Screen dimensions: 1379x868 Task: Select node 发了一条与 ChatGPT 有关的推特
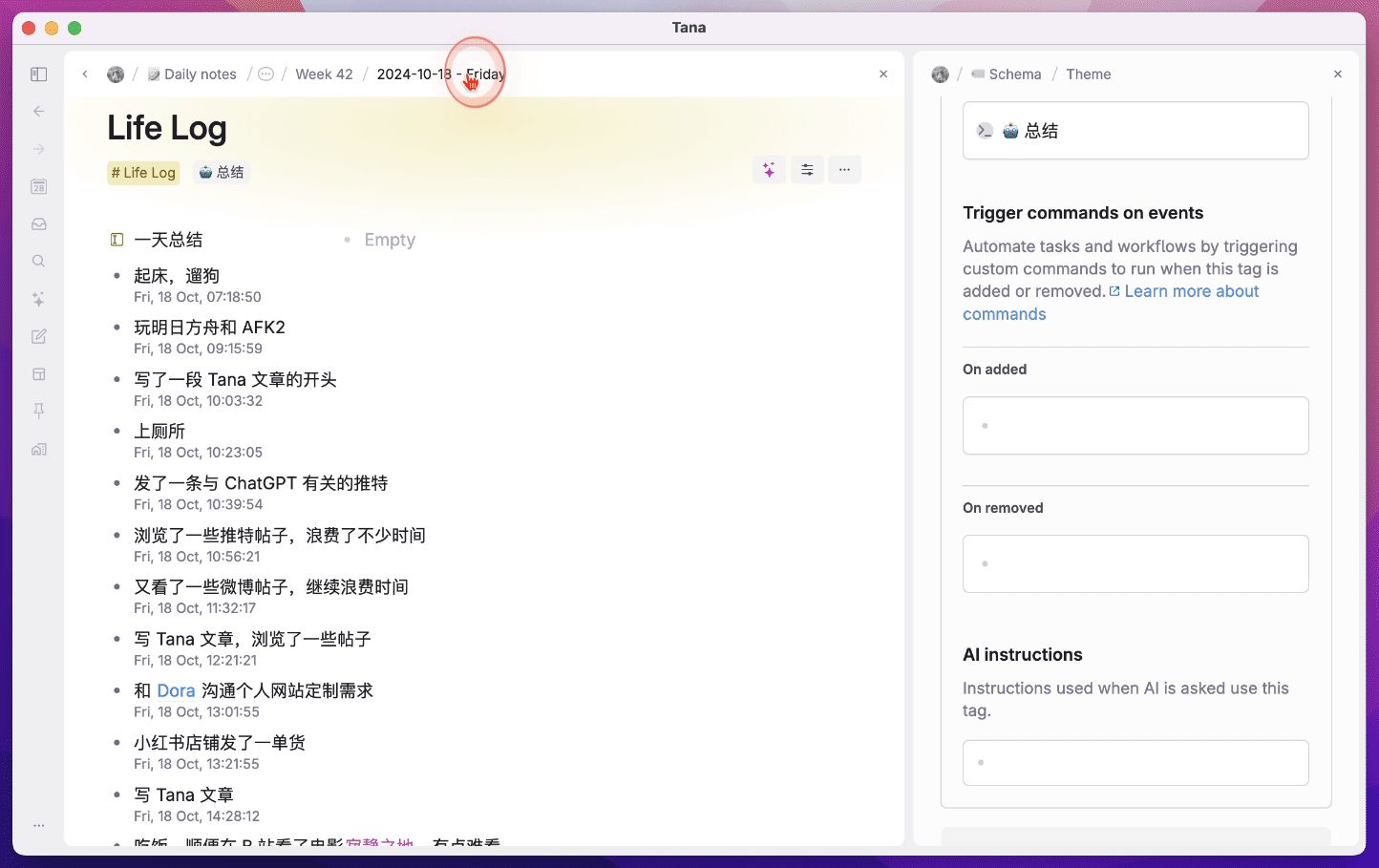[x=261, y=483]
